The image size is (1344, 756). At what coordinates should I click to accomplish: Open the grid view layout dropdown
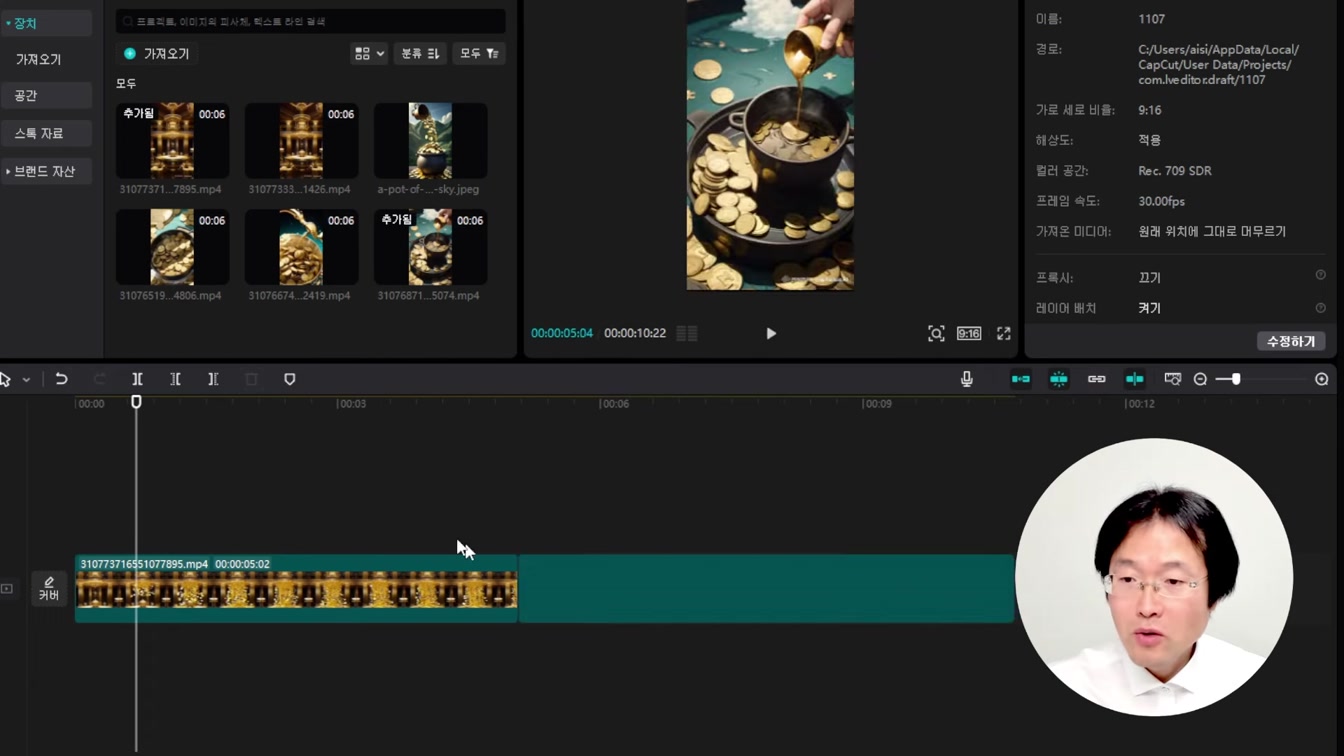[x=369, y=53]
